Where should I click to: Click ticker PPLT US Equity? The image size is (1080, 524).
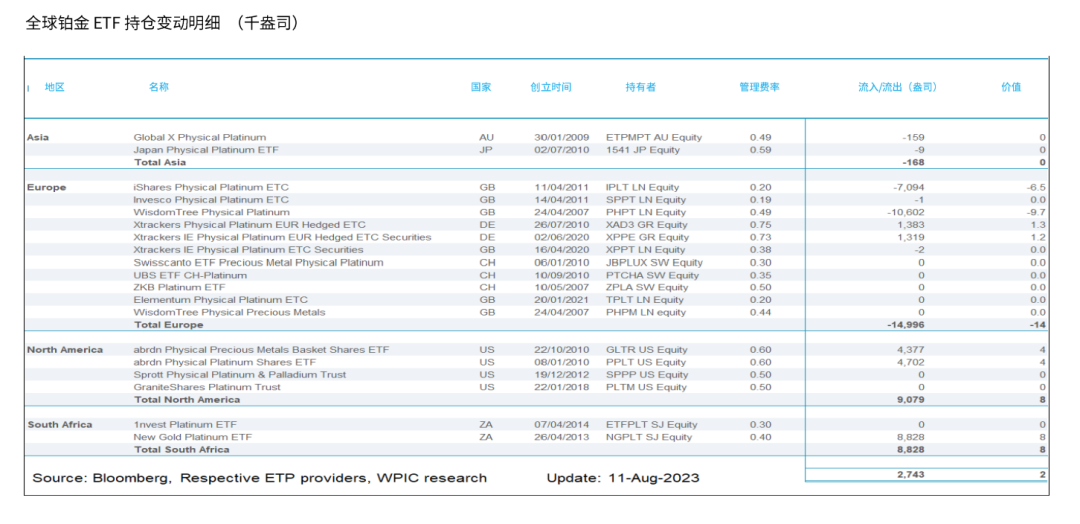(x=646, y=362)
